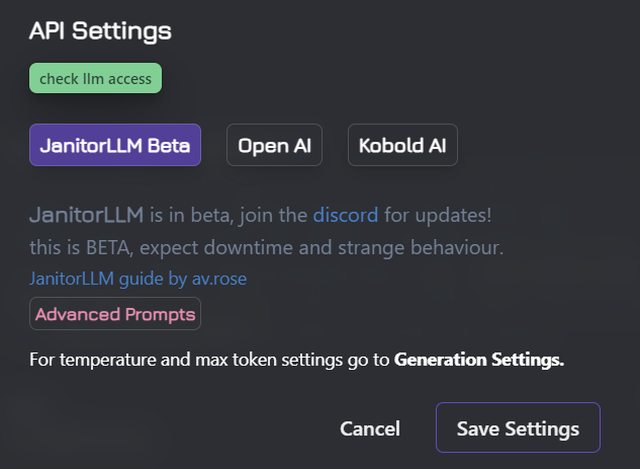Open JanitorLLM guide by av.rose link
The image size is (640, 469).
click(x=138, y=278)
